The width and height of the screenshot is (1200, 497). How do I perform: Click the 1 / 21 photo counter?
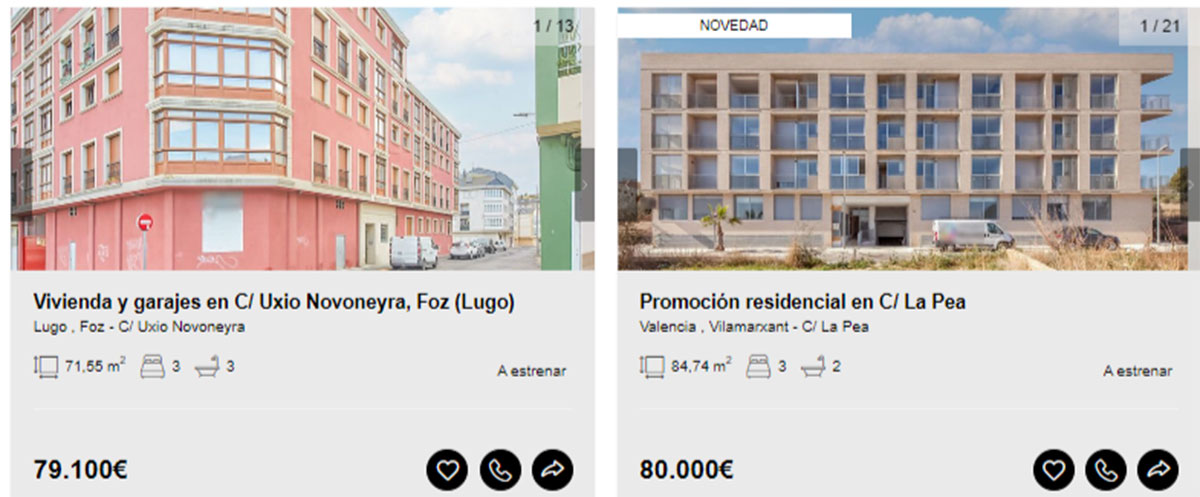1160,26
